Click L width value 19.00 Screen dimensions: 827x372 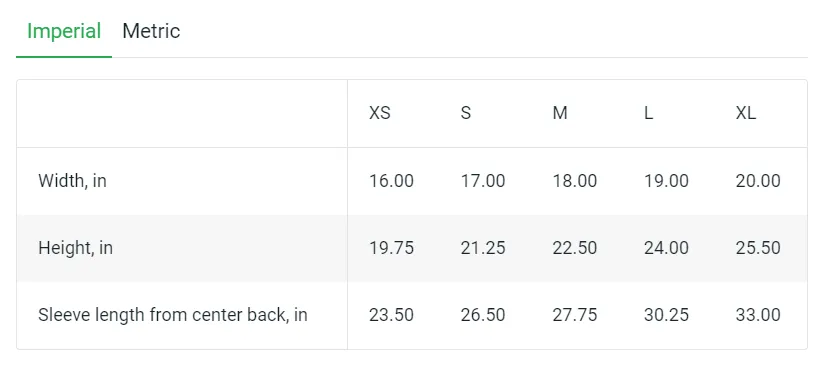pos(666,181)
